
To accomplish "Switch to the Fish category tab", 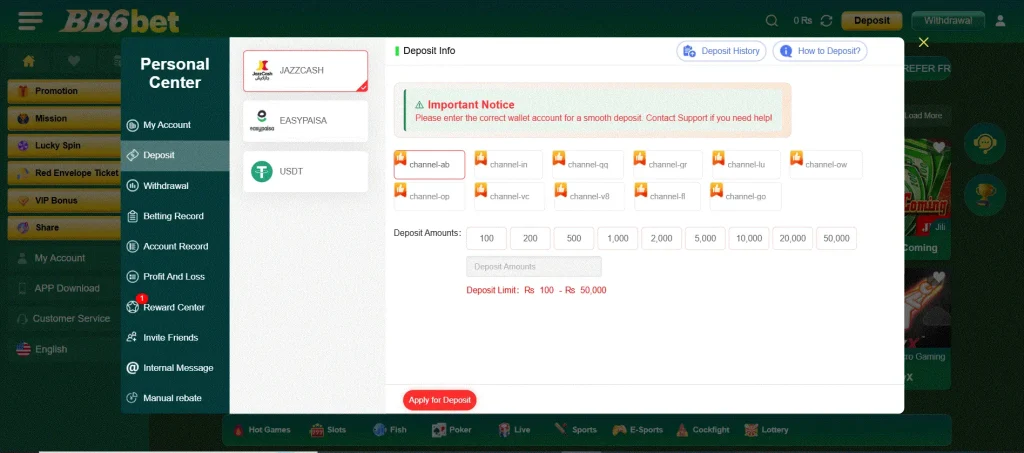I will (390, 430).
